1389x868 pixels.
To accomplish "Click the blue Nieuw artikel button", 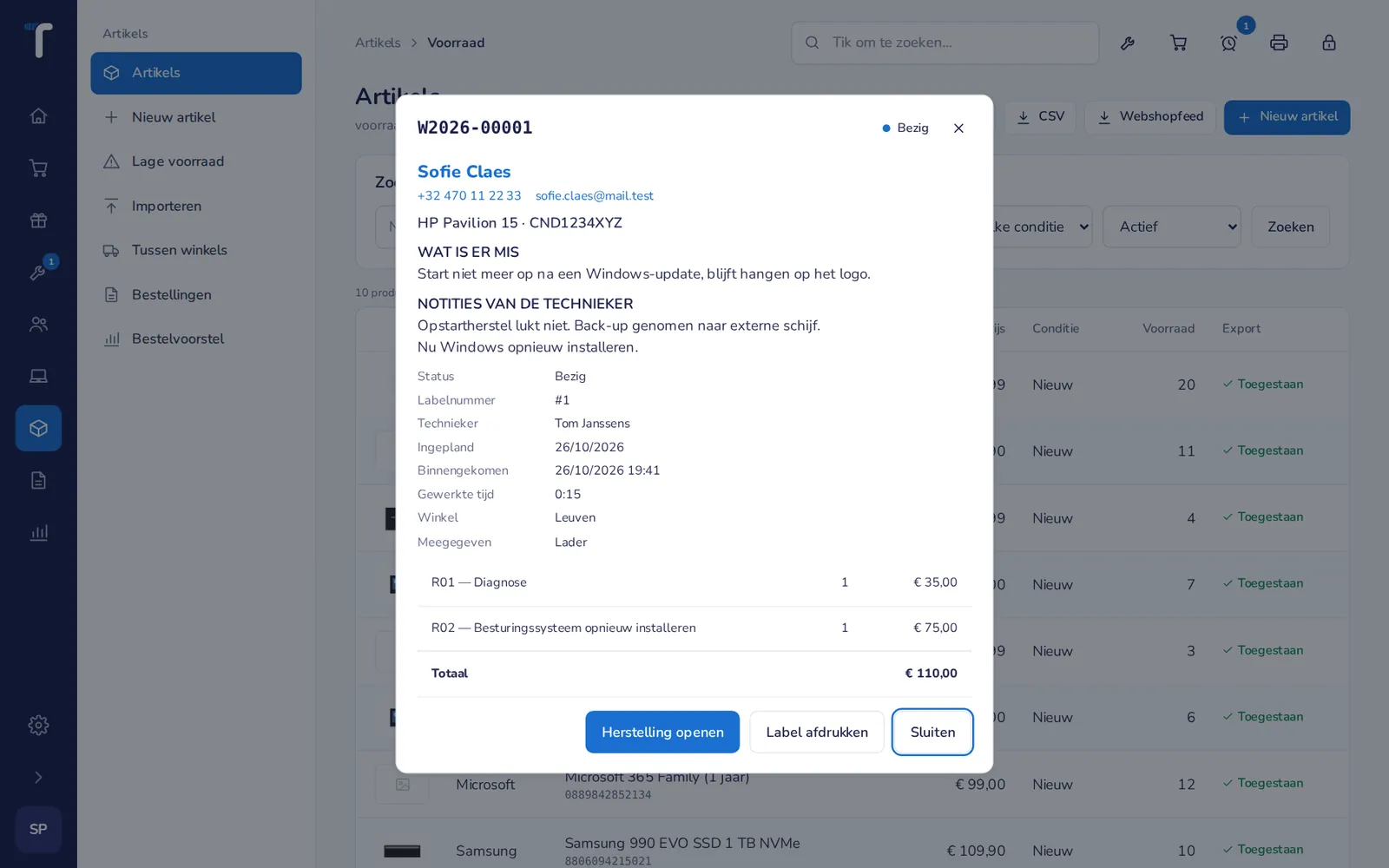I will pos(1287,117).
